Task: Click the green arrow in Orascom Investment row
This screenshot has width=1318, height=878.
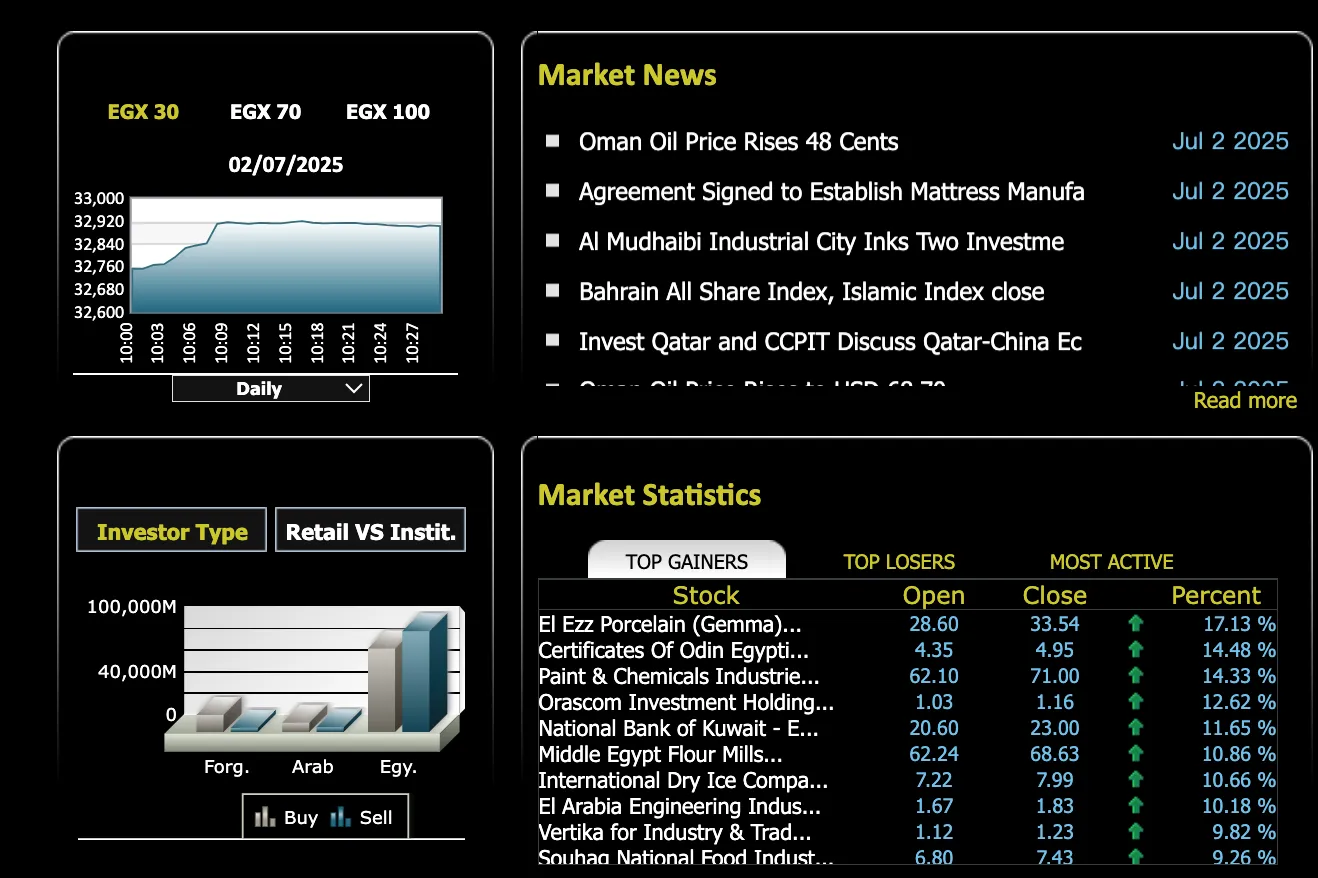Action: point(1135,702)
